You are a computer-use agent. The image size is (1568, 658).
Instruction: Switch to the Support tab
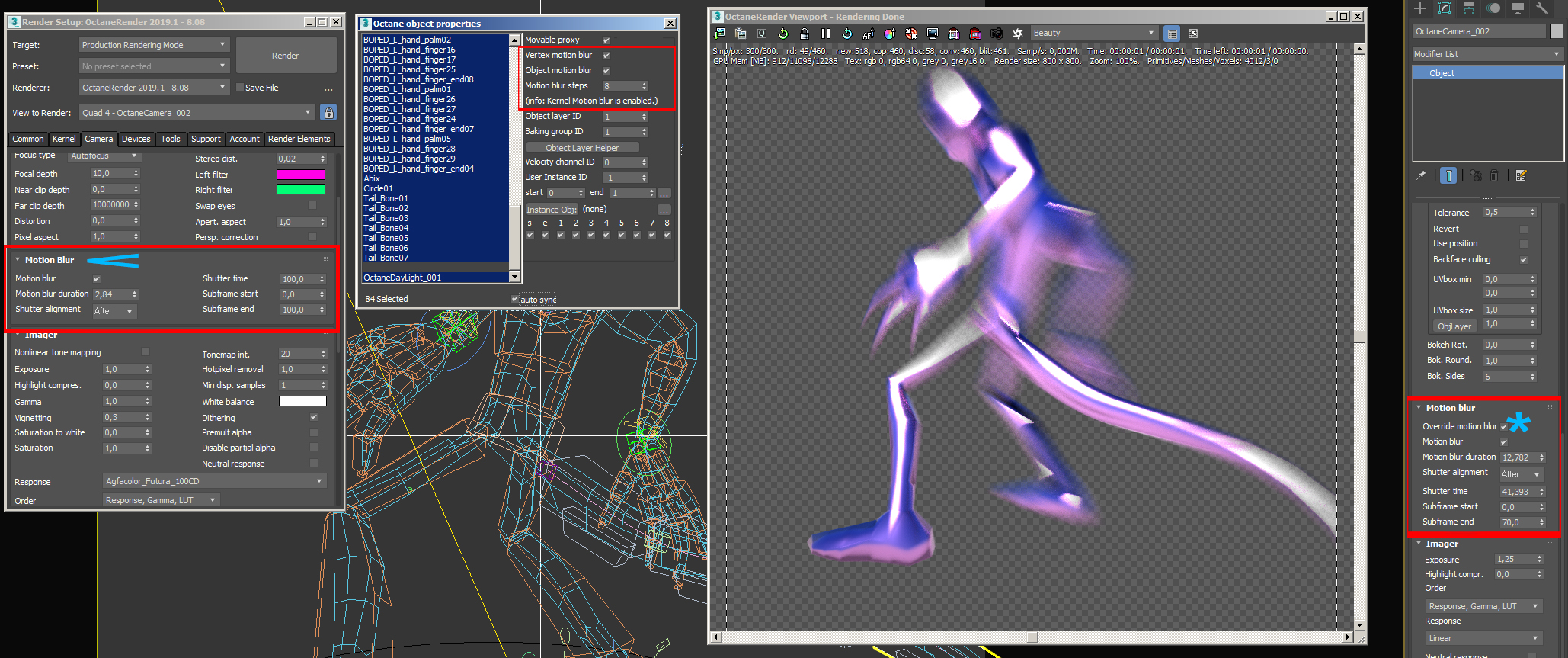tap(206, 139)
